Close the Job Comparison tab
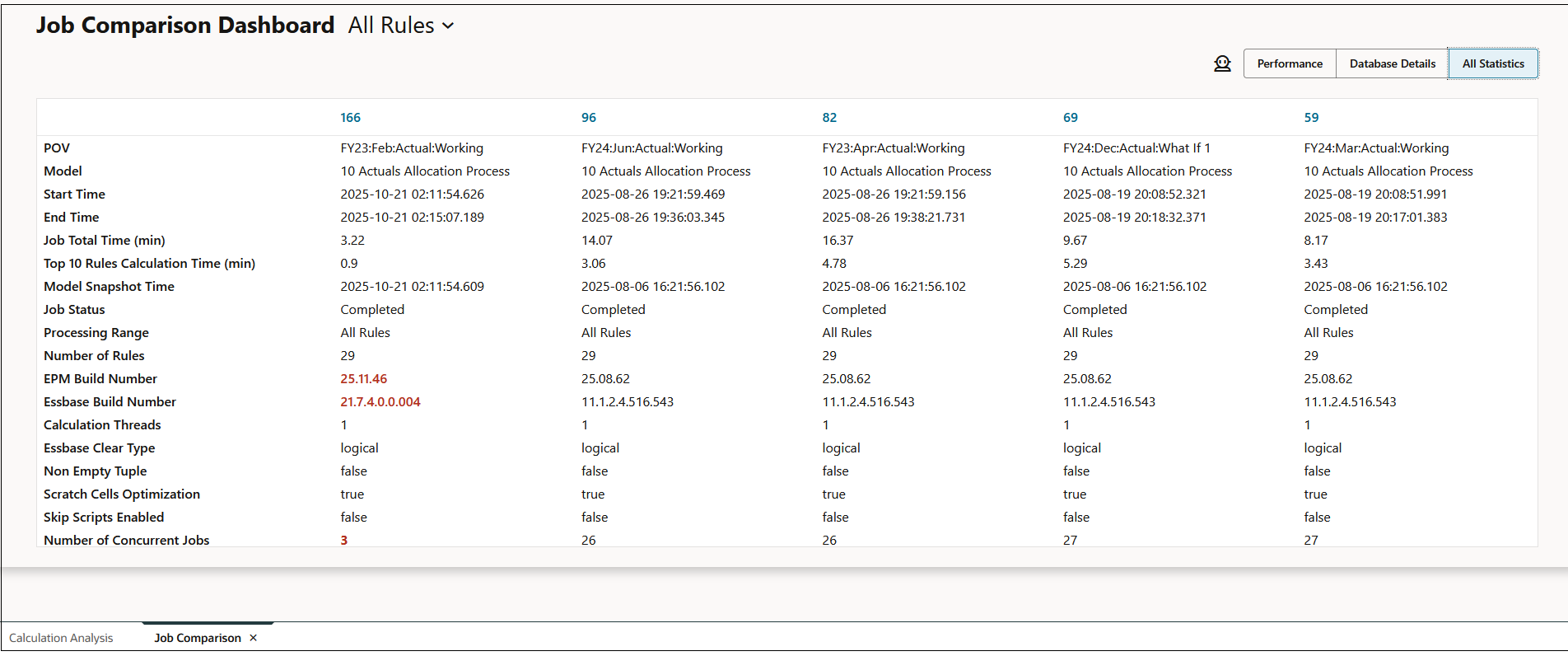 coord(254,638)
